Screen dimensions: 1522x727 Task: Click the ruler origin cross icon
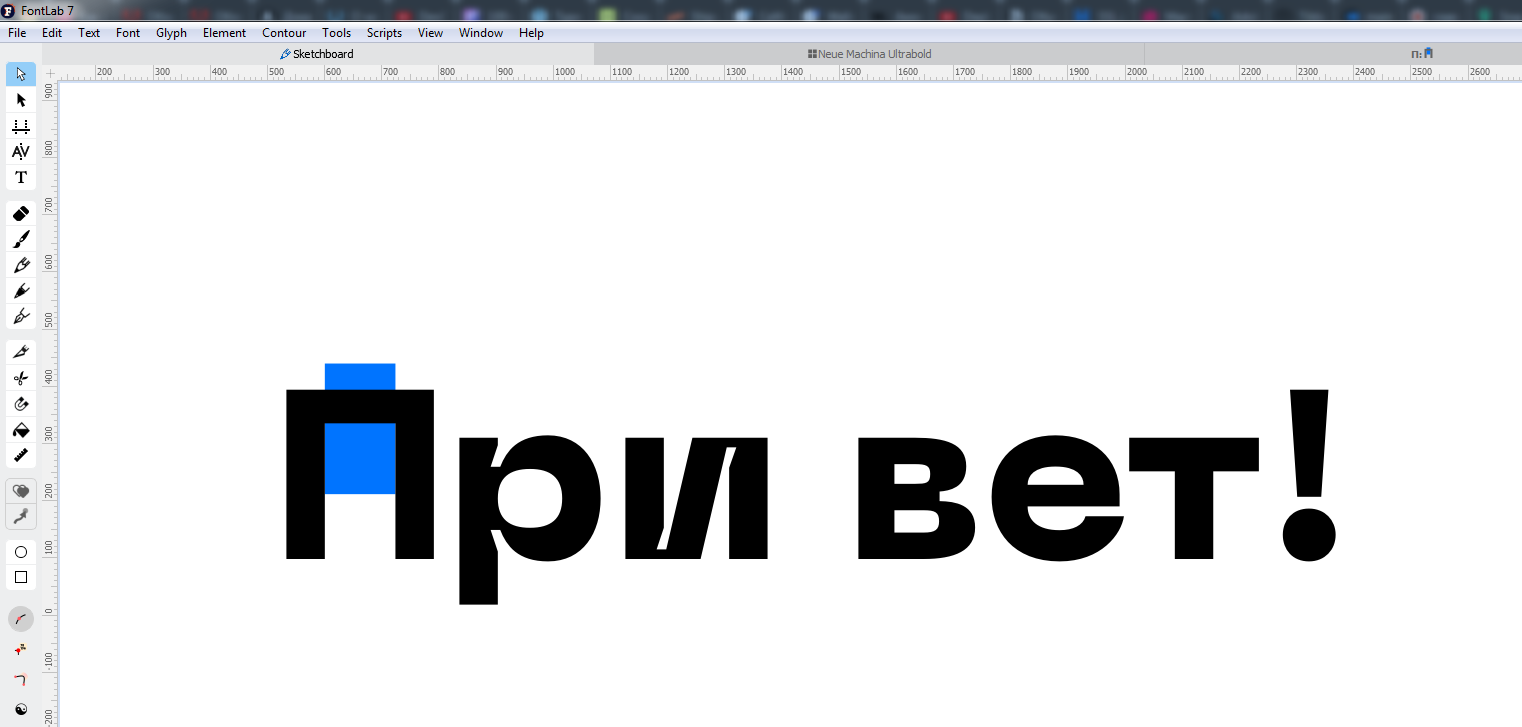50,73
